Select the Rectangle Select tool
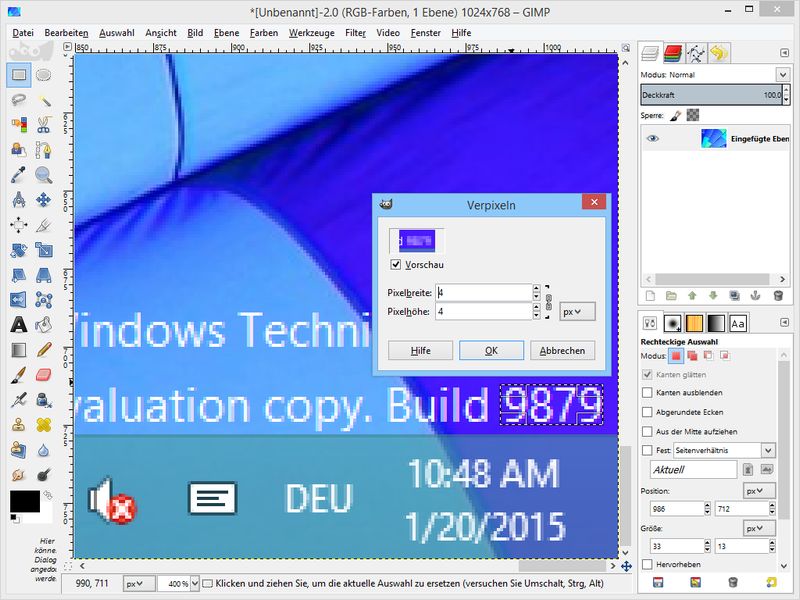Viewport: 800px width, 600px height. click(19, 75)
